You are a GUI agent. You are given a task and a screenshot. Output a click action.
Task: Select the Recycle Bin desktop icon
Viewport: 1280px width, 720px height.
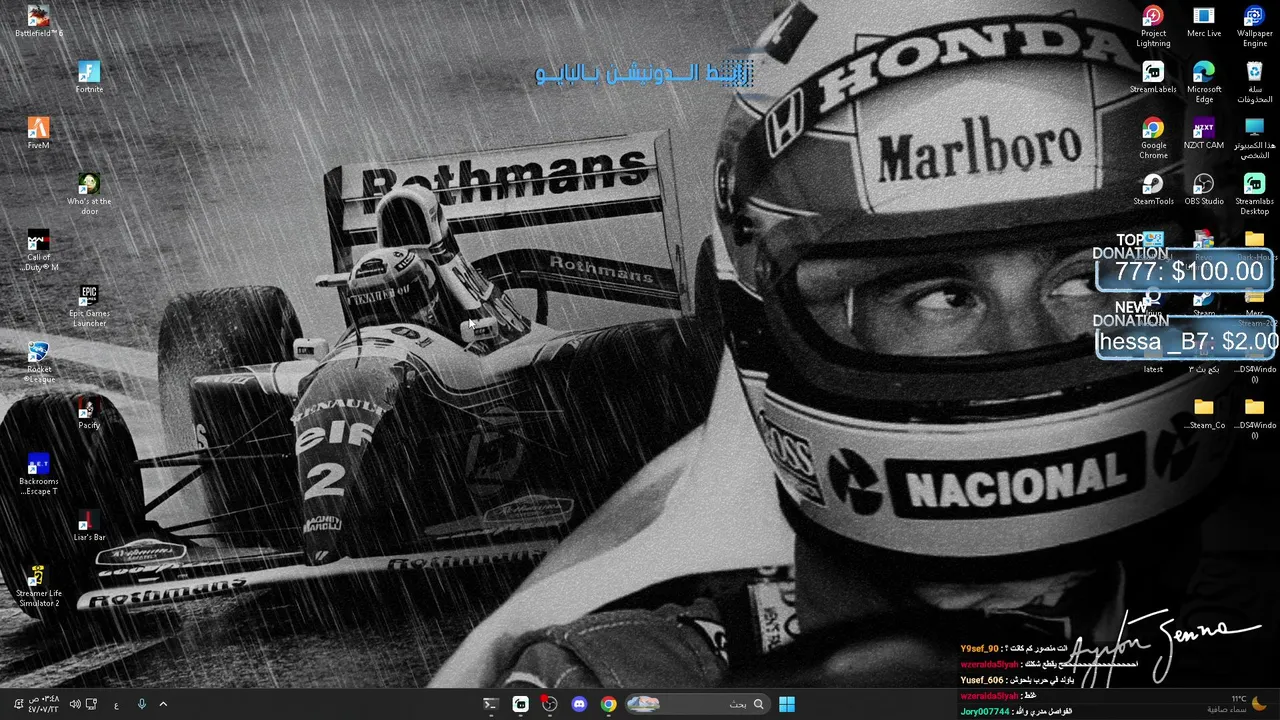click(x=1254, y=82)
